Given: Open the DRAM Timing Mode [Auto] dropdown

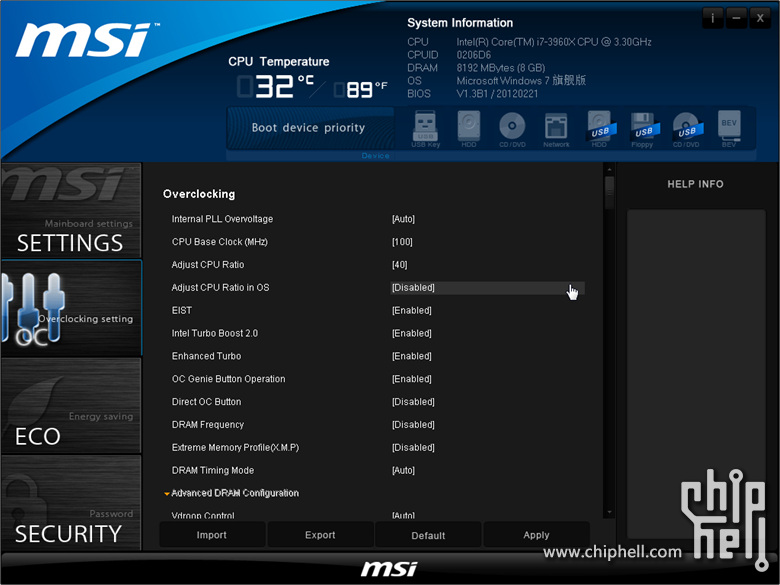Looking at the screenshot, I should 403,471.
